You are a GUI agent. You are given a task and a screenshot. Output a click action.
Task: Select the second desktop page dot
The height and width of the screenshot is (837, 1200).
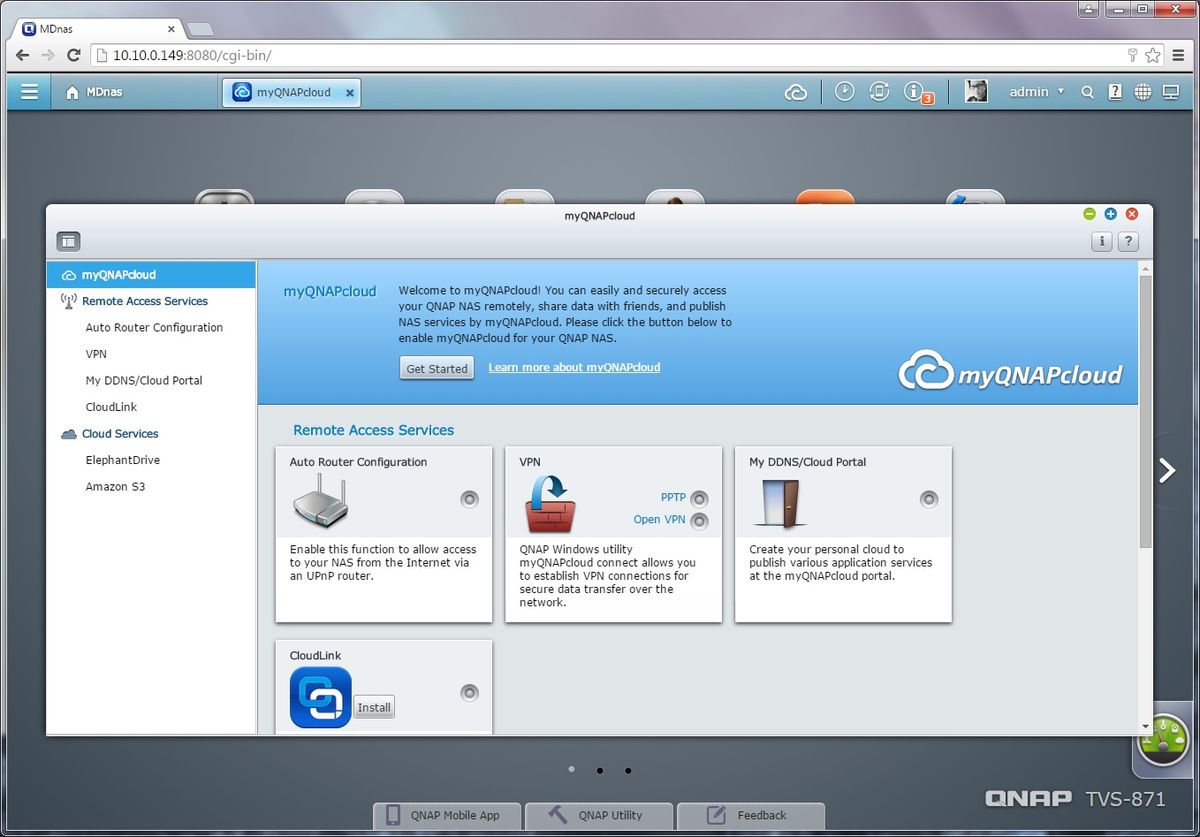[x=599, y=770]
